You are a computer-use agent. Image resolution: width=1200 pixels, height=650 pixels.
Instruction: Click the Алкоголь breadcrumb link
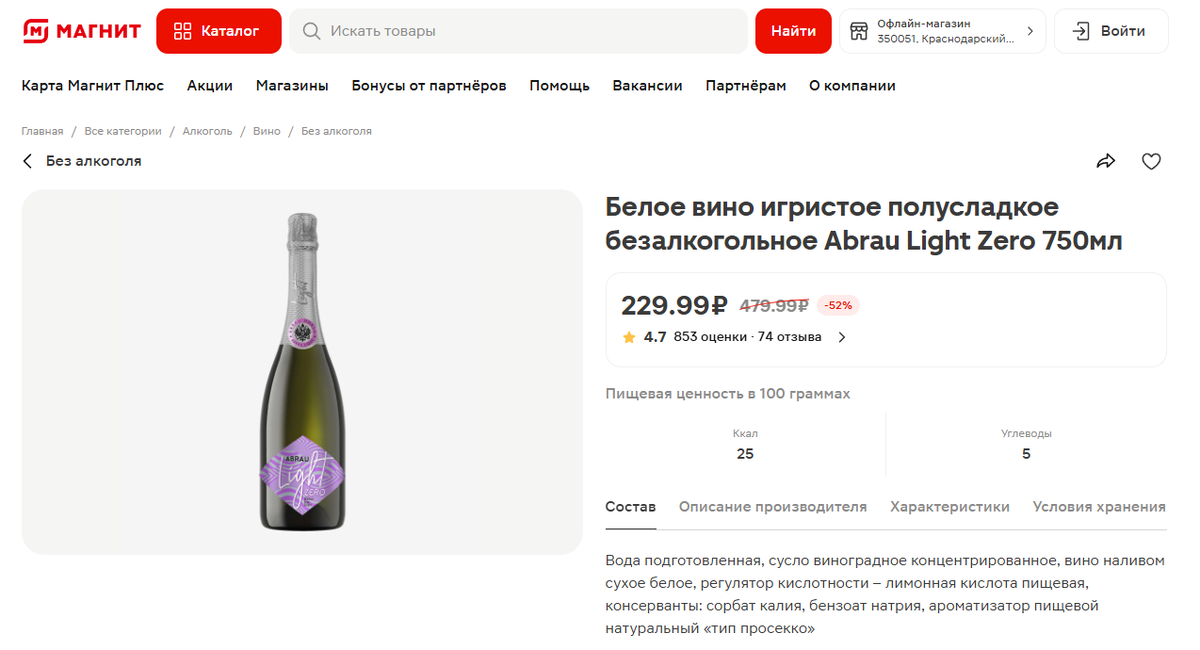pyautogui.click(x=207, y=131)
